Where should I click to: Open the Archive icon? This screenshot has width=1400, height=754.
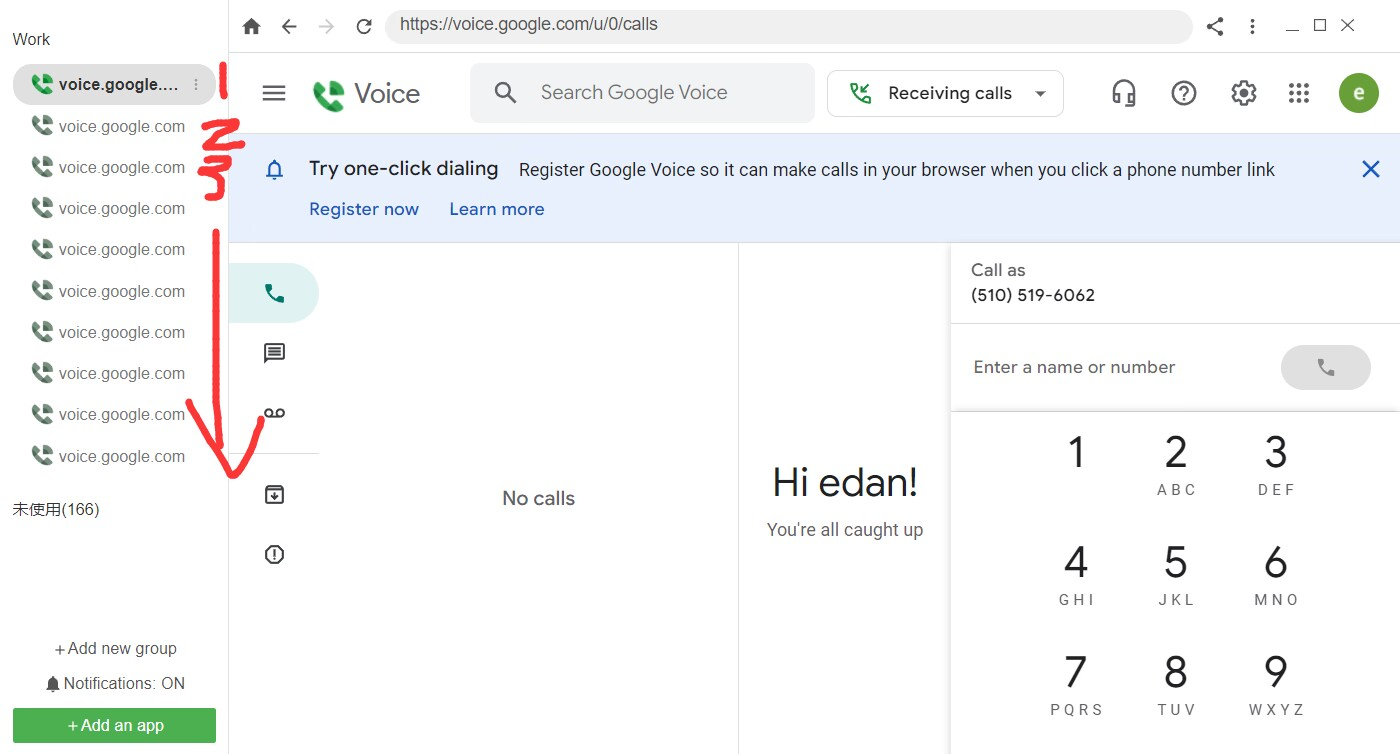[274, 494]
